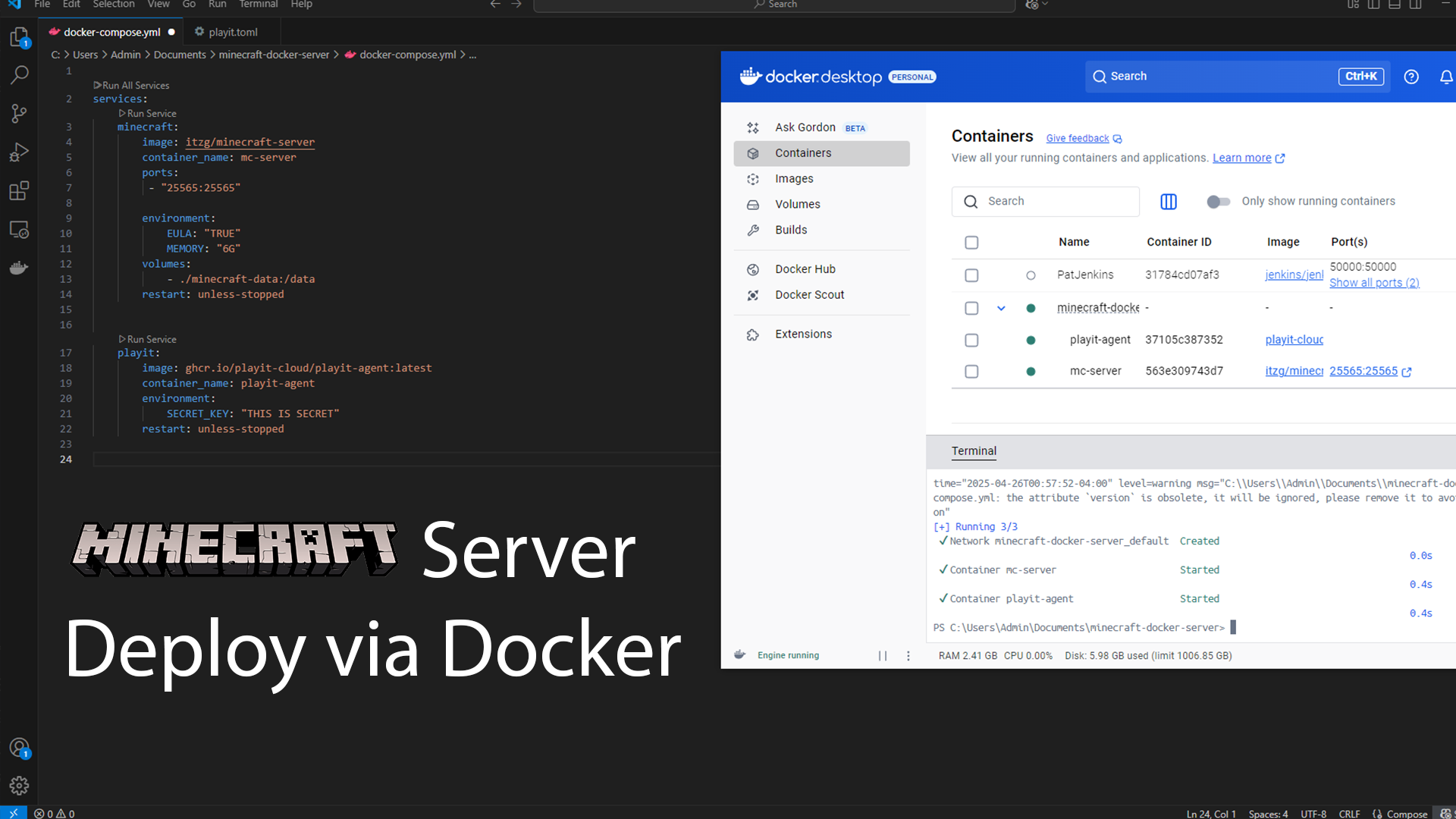Click Run All Services code lens
Image resolution: width=1456 pixels, height=819 pixels.
(x=131, y=85)
